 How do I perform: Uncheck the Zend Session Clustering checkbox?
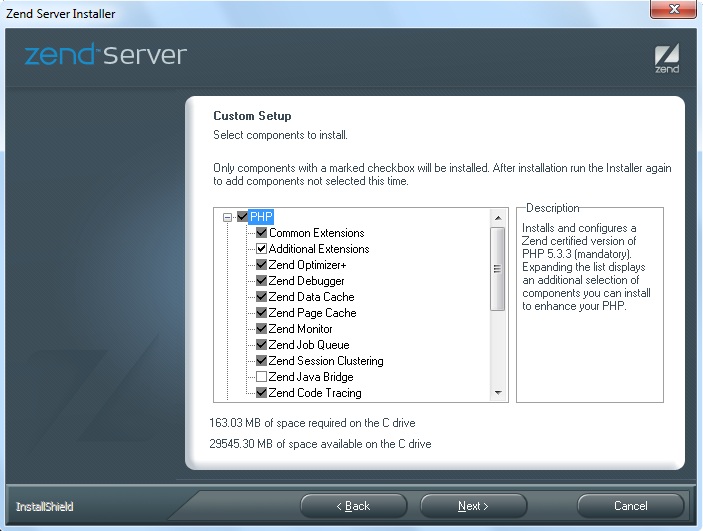(x=261, y=361)
